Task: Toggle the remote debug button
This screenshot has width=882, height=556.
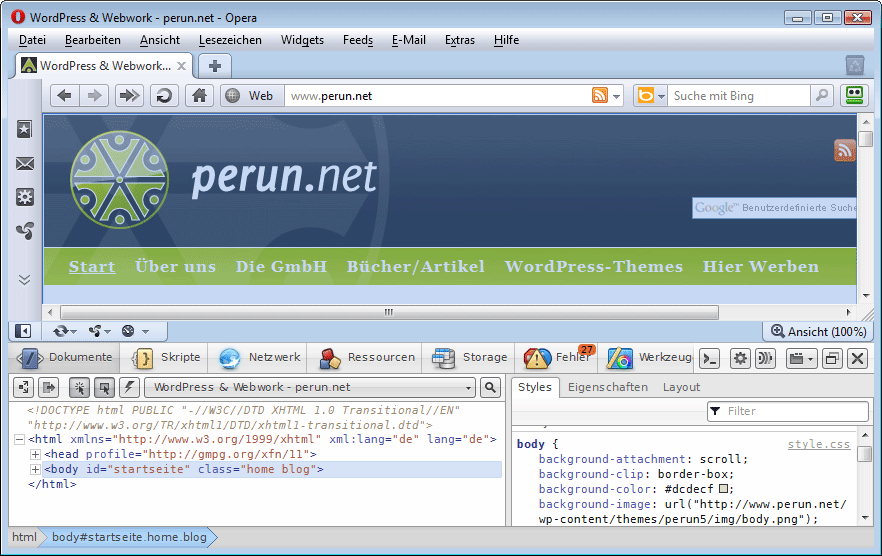Action: (x=765, y=358)
